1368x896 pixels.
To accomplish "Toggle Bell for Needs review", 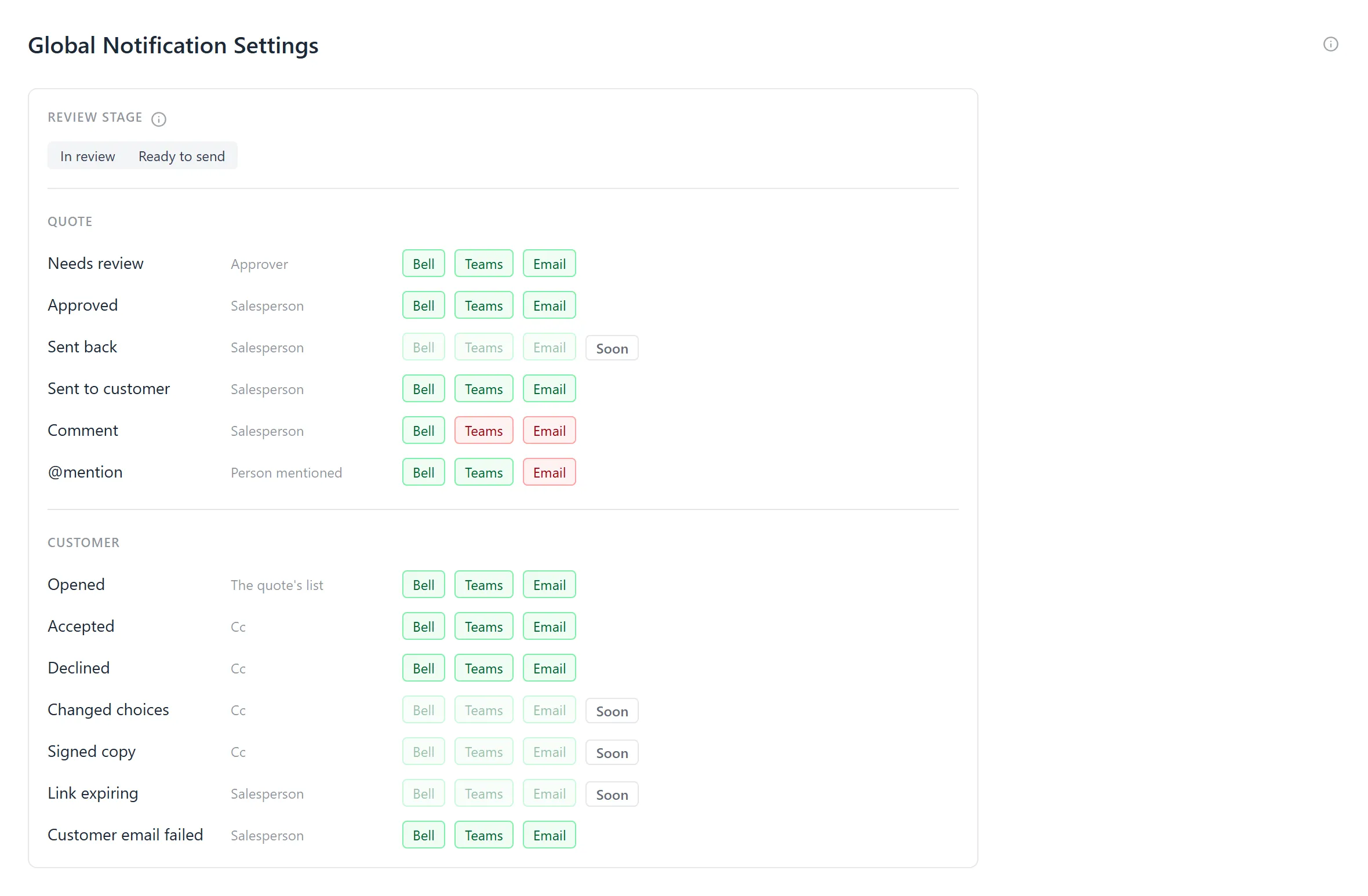I will [424, 264].
